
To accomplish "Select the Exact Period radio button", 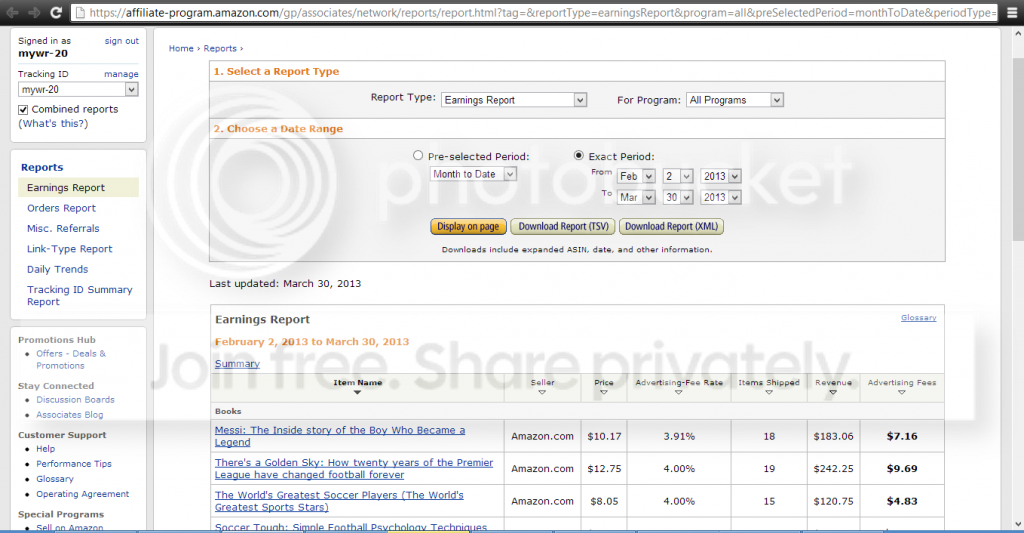I will point(579,155).
